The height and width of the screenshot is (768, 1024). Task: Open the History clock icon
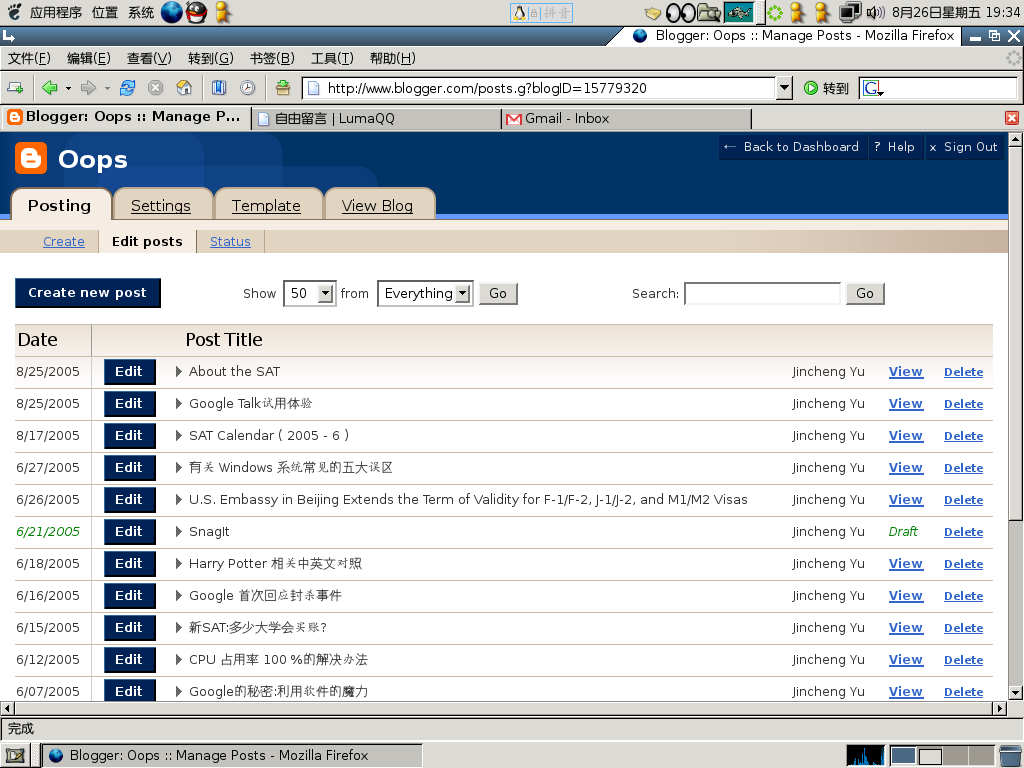[x=248, y=88]
